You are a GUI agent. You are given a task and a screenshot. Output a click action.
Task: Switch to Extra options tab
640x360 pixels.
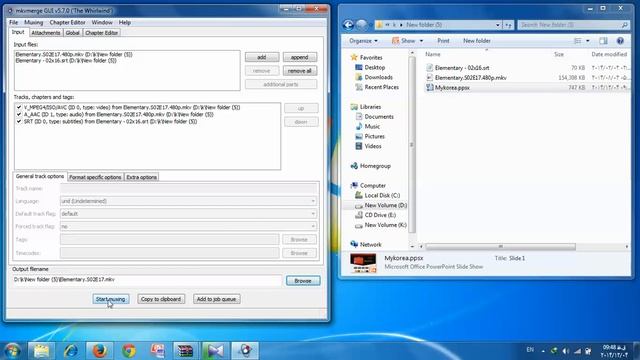(x=141, y=177)
